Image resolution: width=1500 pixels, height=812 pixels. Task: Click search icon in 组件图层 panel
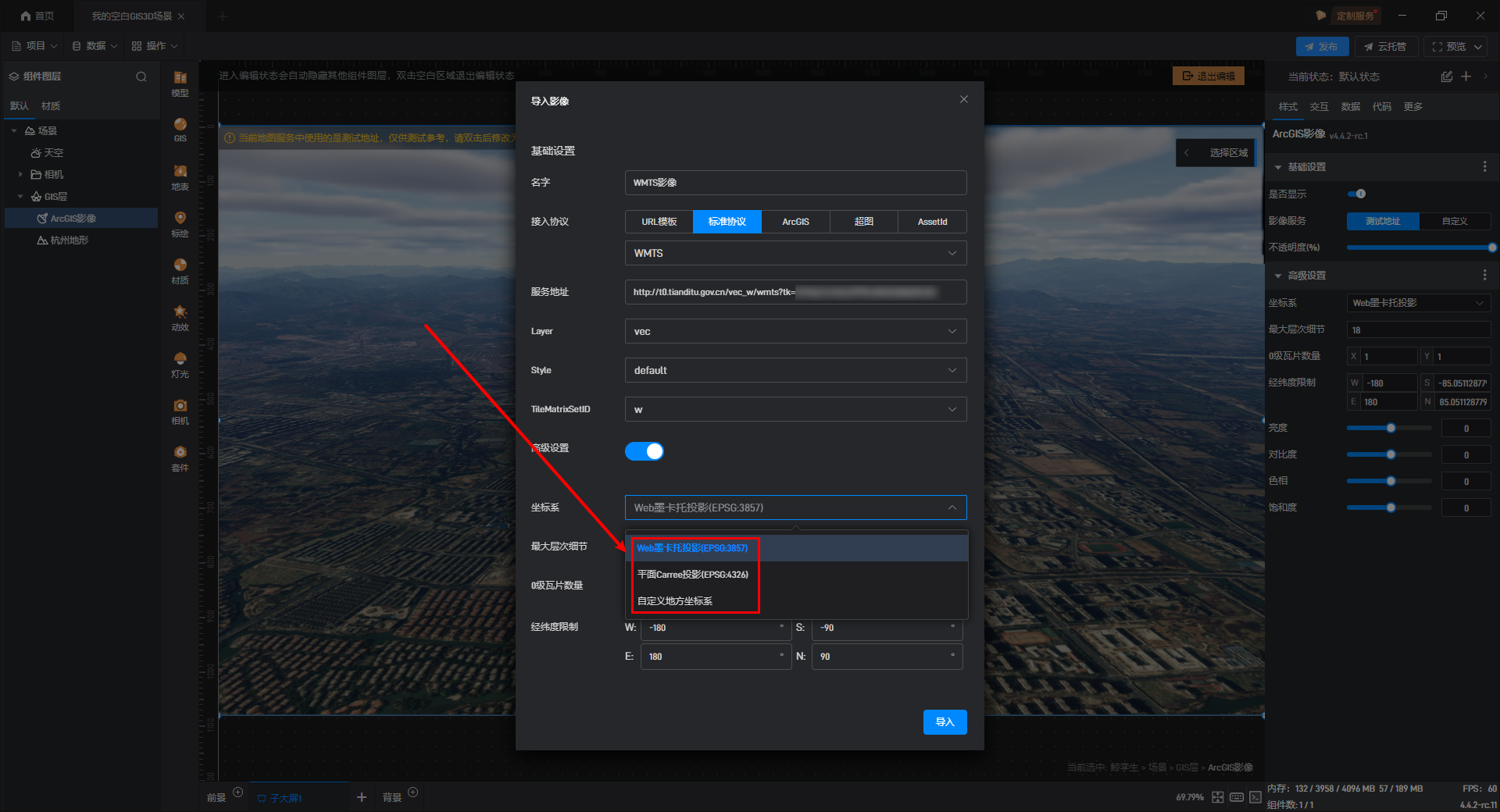point(141,77)
